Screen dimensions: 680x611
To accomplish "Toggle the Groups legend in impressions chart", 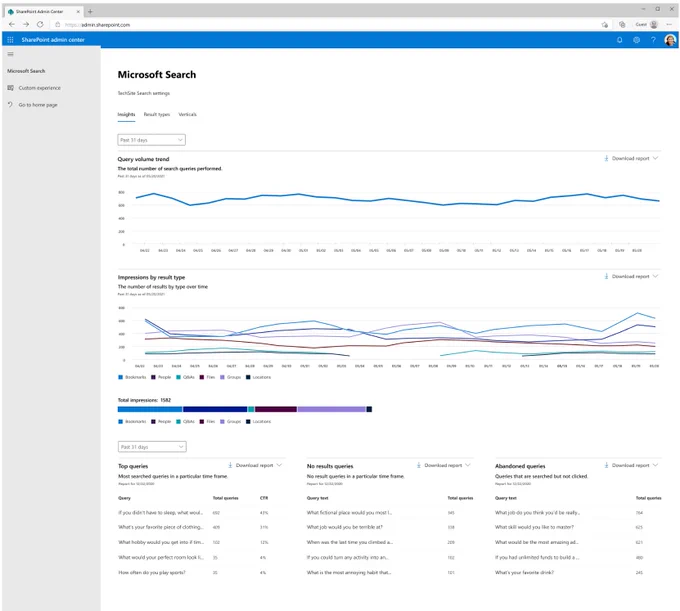I will (x=230, y=377).
